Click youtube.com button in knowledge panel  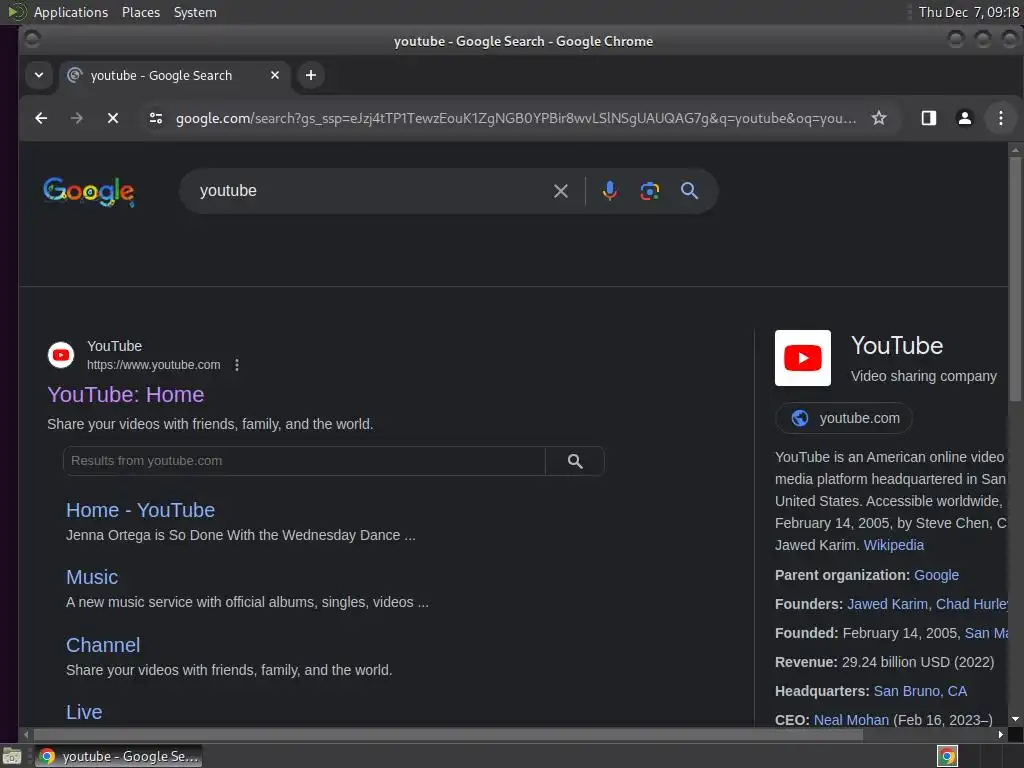[x=844, y=418]
